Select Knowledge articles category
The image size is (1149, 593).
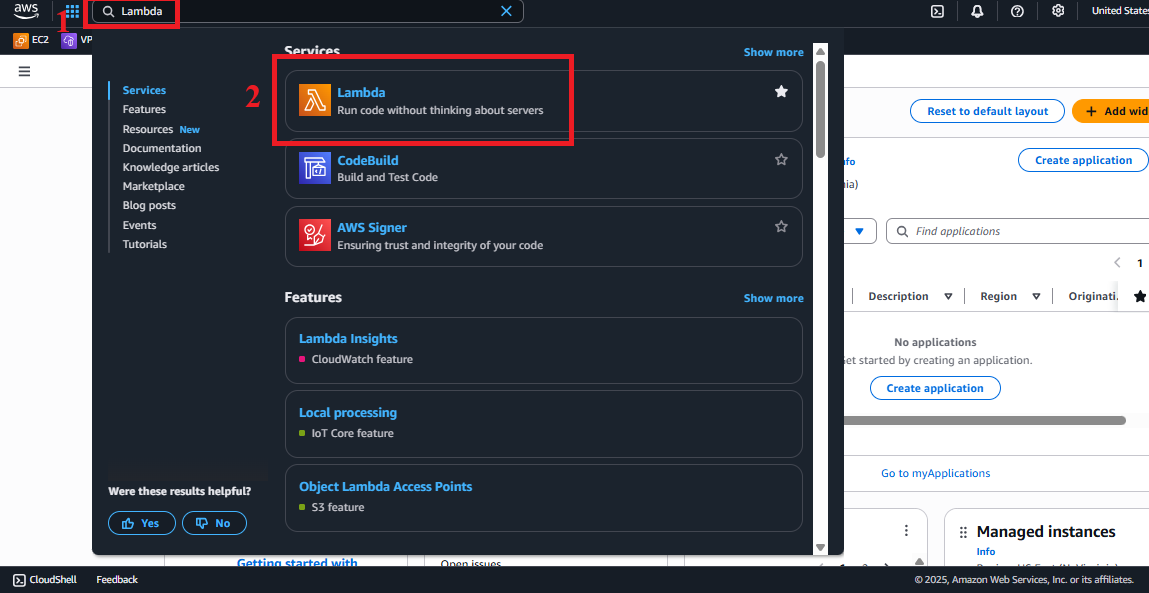[171, 167]
